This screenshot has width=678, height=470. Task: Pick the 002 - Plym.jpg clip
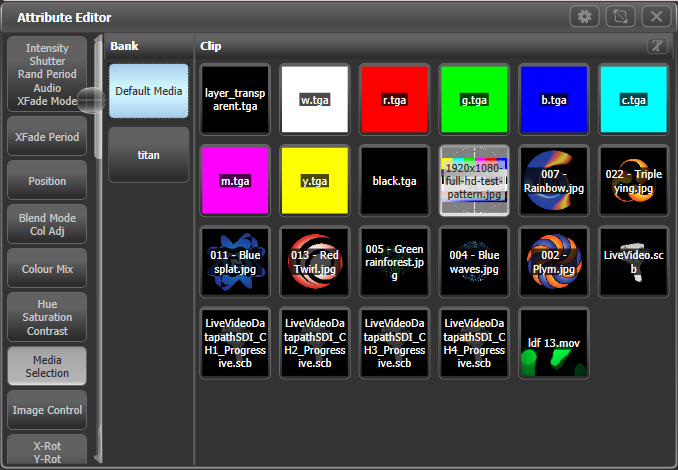tap(553, 262)
